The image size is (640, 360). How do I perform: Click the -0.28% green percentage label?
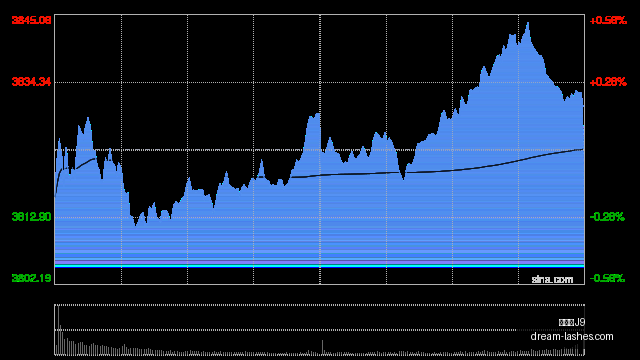[607, 217]
